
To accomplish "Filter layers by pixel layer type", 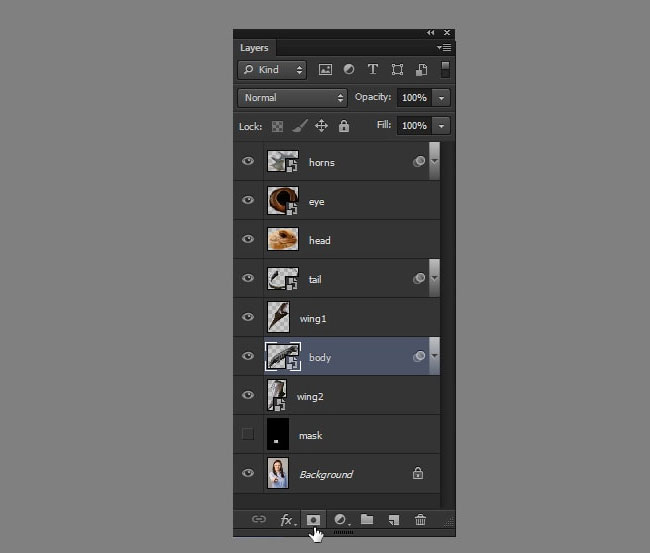I will click(325, 69).
